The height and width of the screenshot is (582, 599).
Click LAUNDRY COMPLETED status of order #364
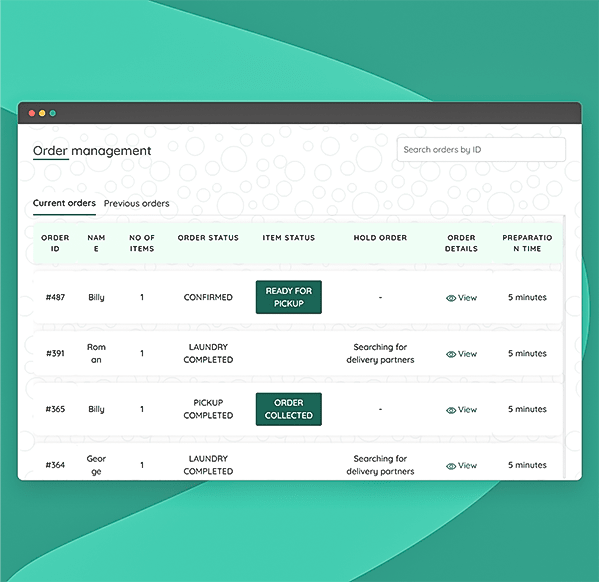(x=208, y=465)
